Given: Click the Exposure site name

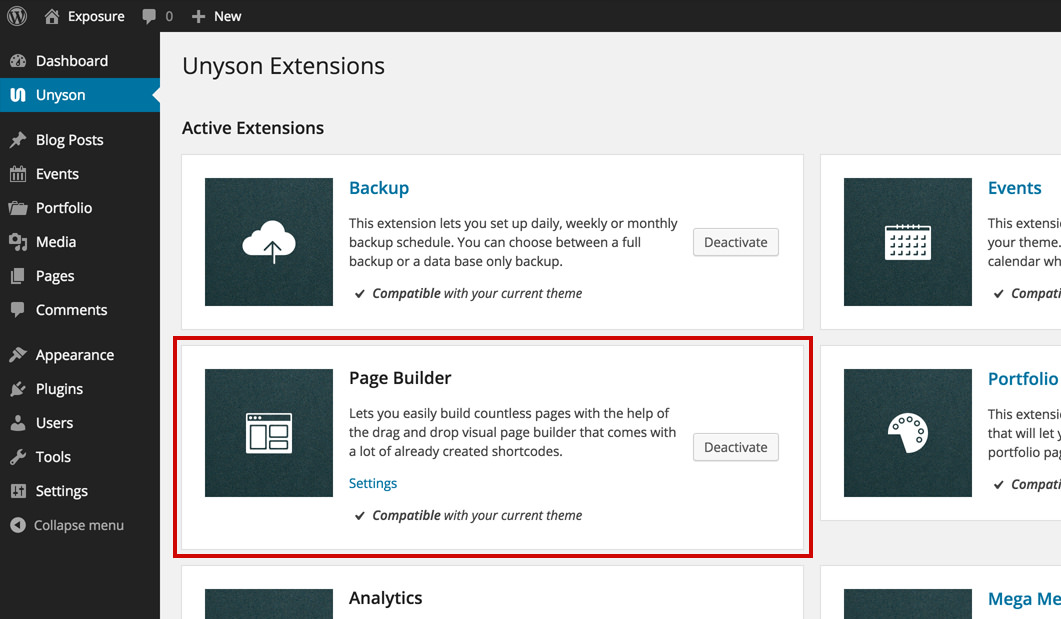Looking at the screenshot, I should pyautogui.click(x=96, y=16).
